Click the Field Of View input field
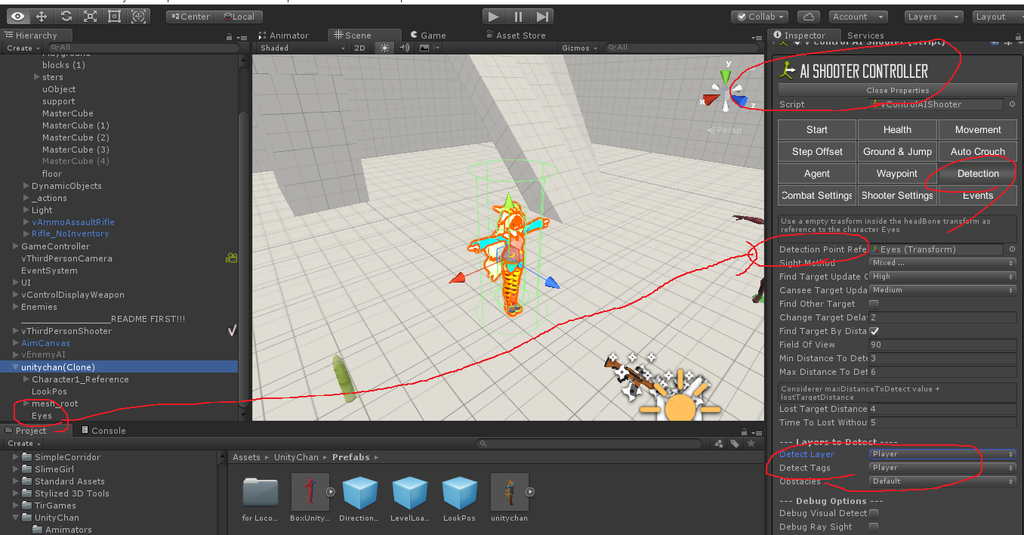This screenshot has height=535, width=1024. (942, 344)
